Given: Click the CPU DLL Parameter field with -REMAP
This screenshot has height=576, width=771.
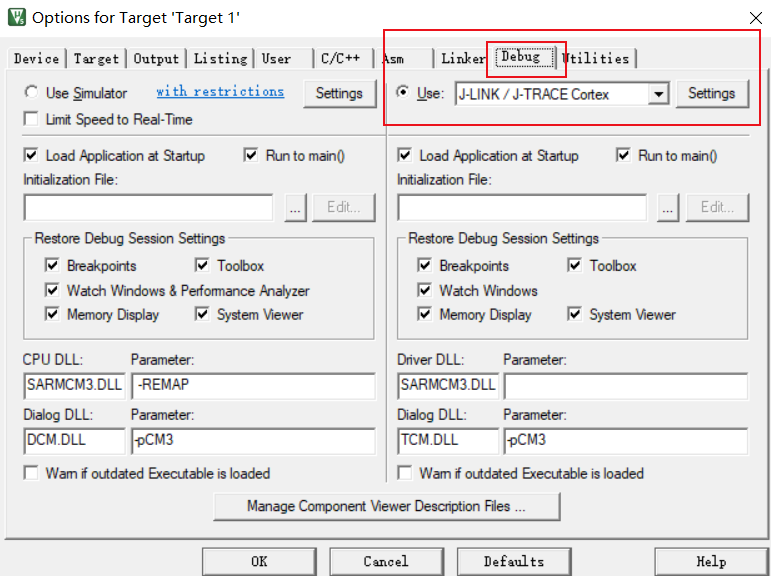Looking at the screenshot, I should [254, 385].
